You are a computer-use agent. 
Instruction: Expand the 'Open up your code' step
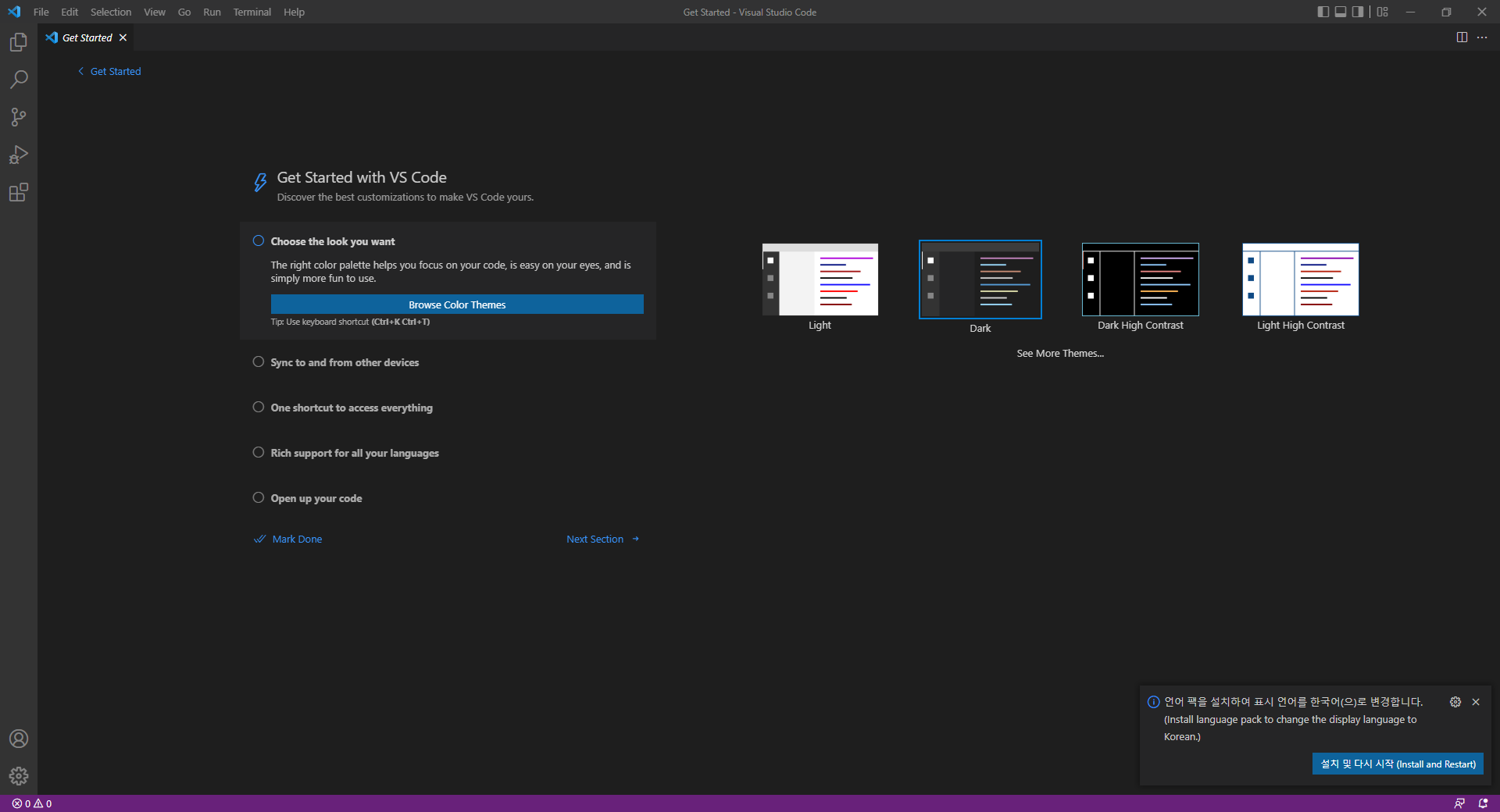click(x=316, y=498)
